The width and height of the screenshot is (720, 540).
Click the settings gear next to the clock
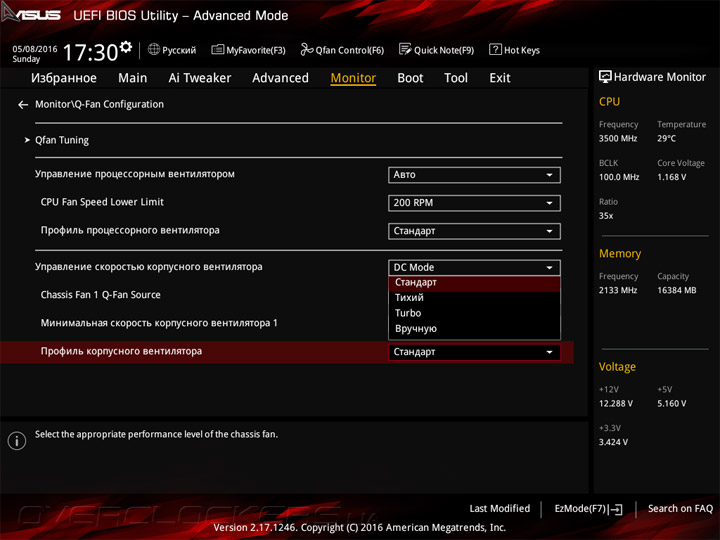125,47
